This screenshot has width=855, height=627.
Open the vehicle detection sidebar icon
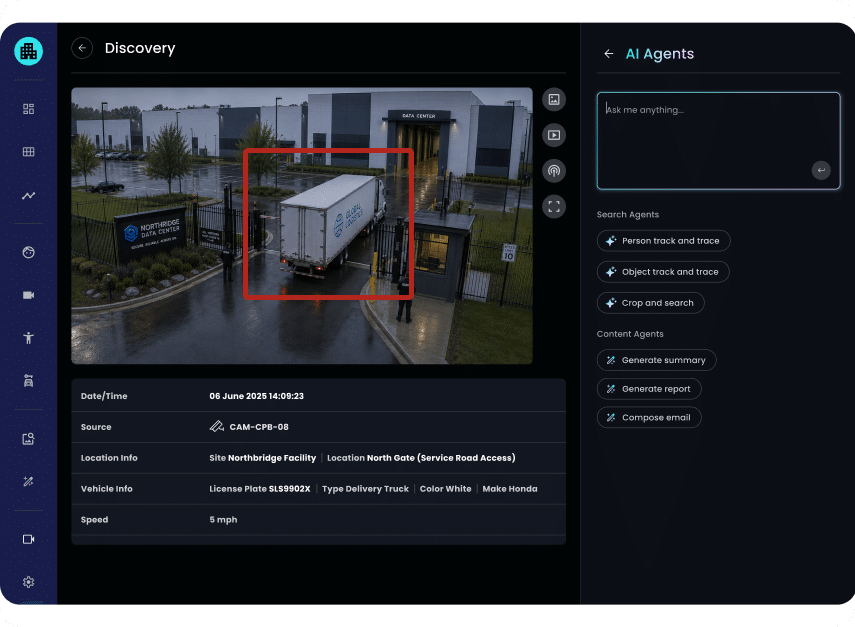pyautogui.click(x=28, y=381)
